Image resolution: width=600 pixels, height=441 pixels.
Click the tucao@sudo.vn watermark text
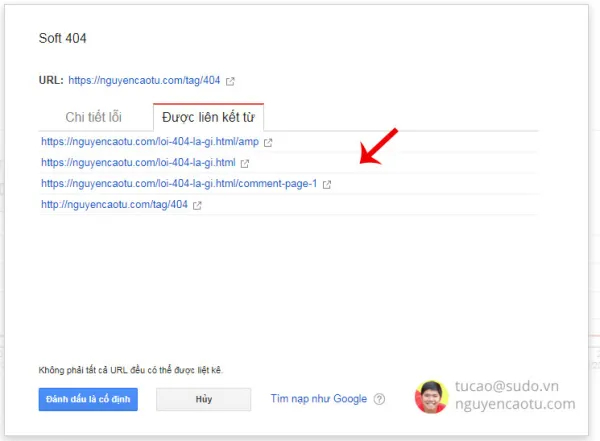pos(507,386)
